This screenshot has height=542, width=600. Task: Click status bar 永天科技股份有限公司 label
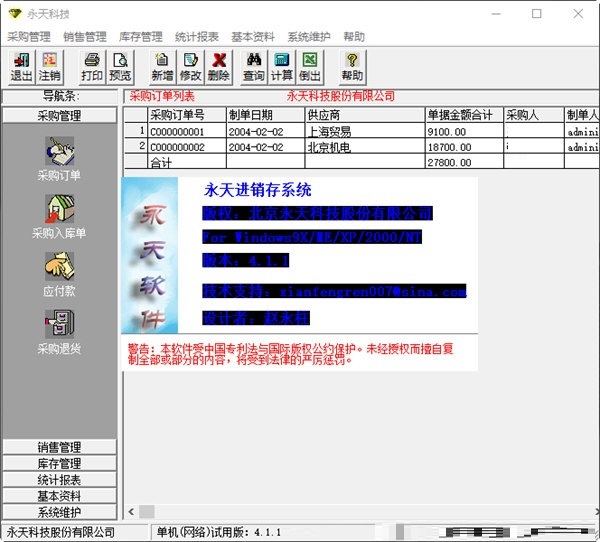[x=60, y=532]
